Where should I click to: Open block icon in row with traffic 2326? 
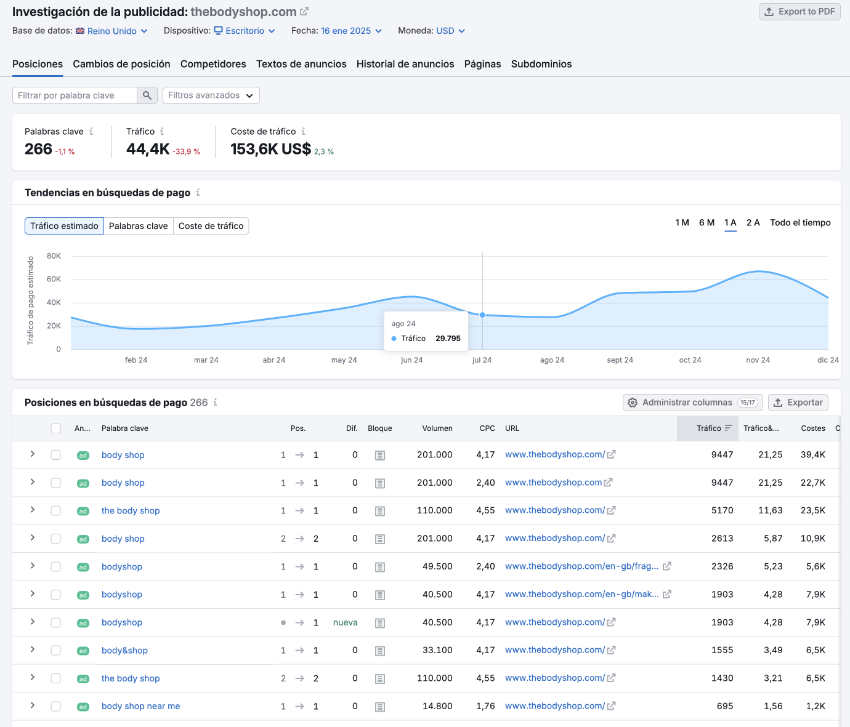click(x=380, y=567)
